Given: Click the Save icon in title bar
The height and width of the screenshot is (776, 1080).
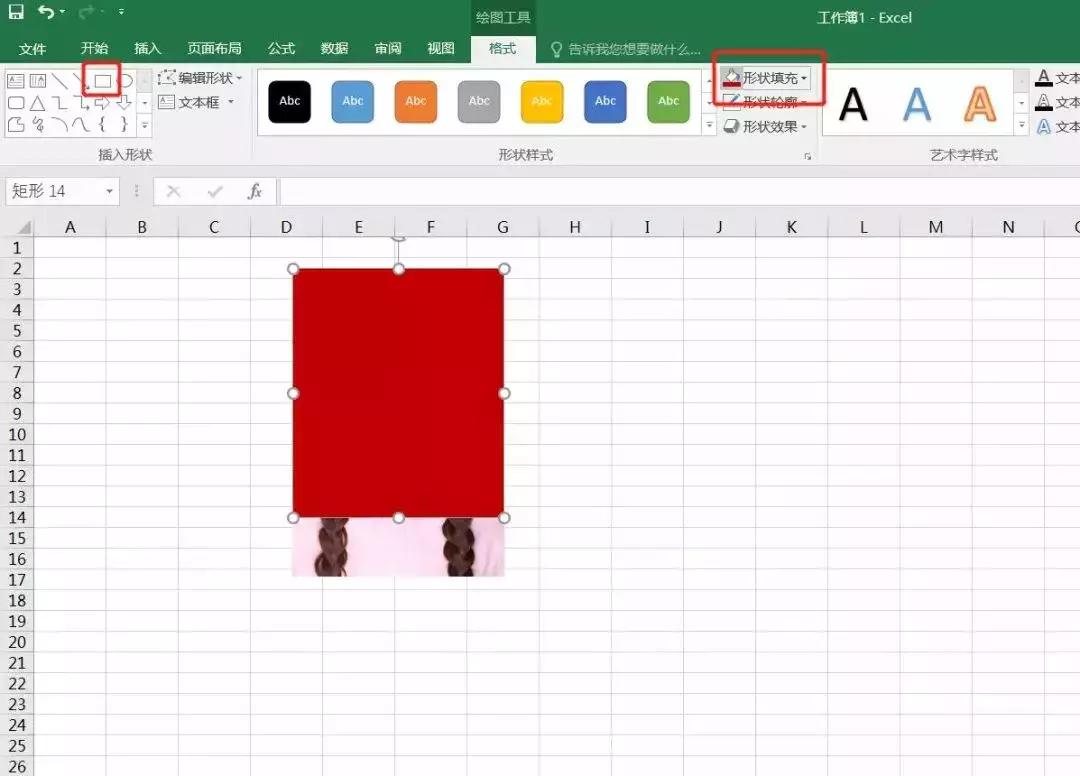Looking at the screenshot, I should [x=16, y=12].
